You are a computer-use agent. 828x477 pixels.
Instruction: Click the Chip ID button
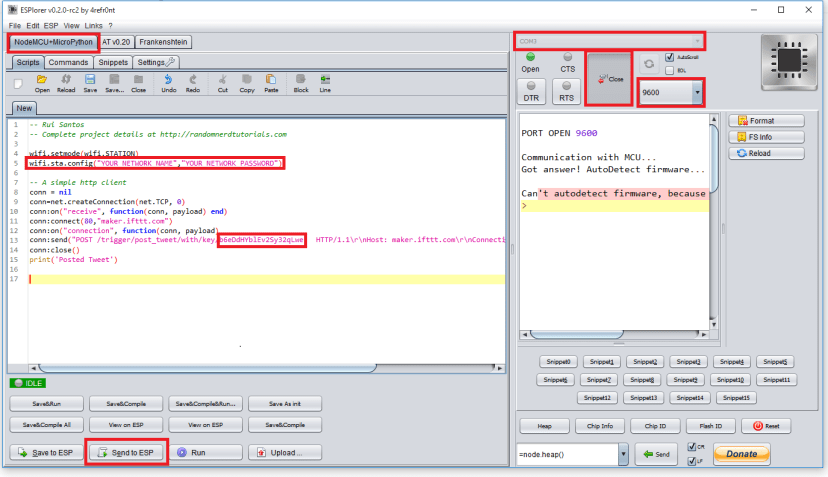click(655, 426)
